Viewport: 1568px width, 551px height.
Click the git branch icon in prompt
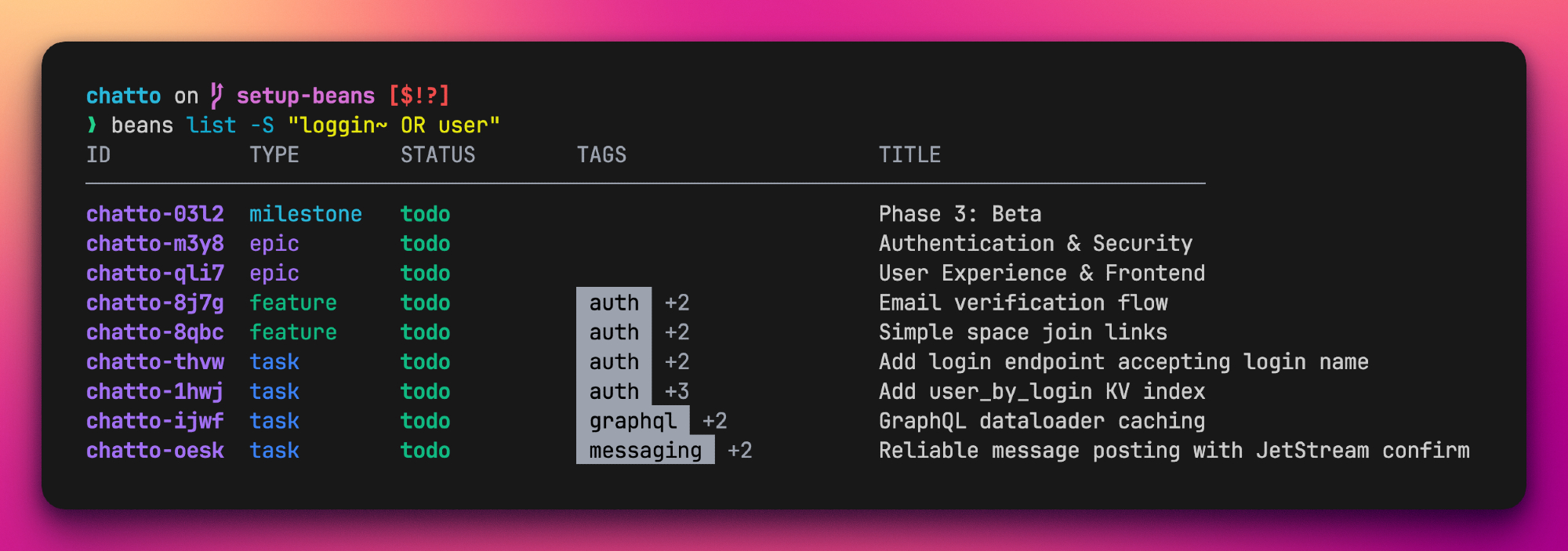[216, 96]
